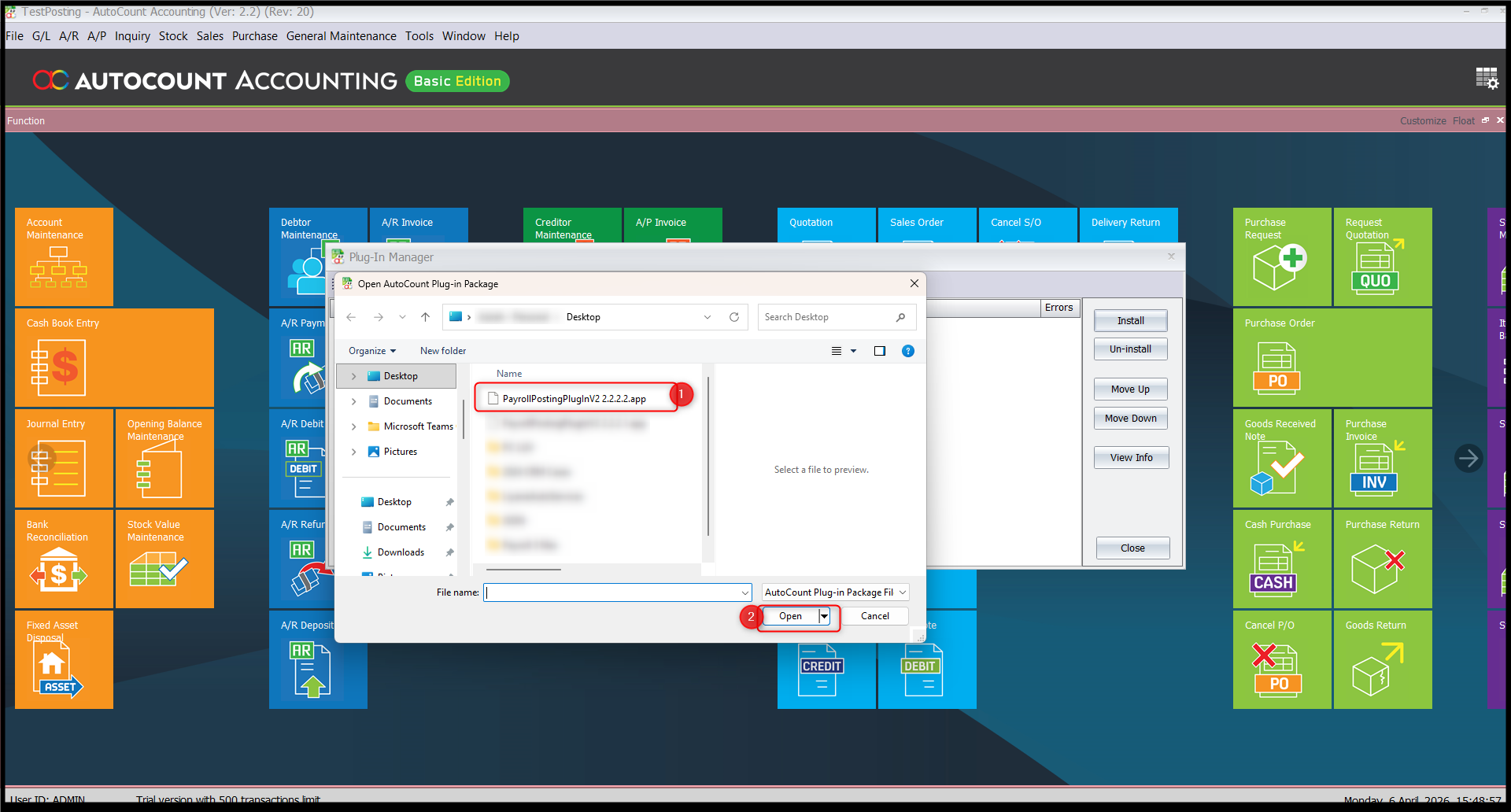Image resolution: width=1511 pixels, height=812 pixels.
Task: Open file dialog help icon
Action: 908,351
